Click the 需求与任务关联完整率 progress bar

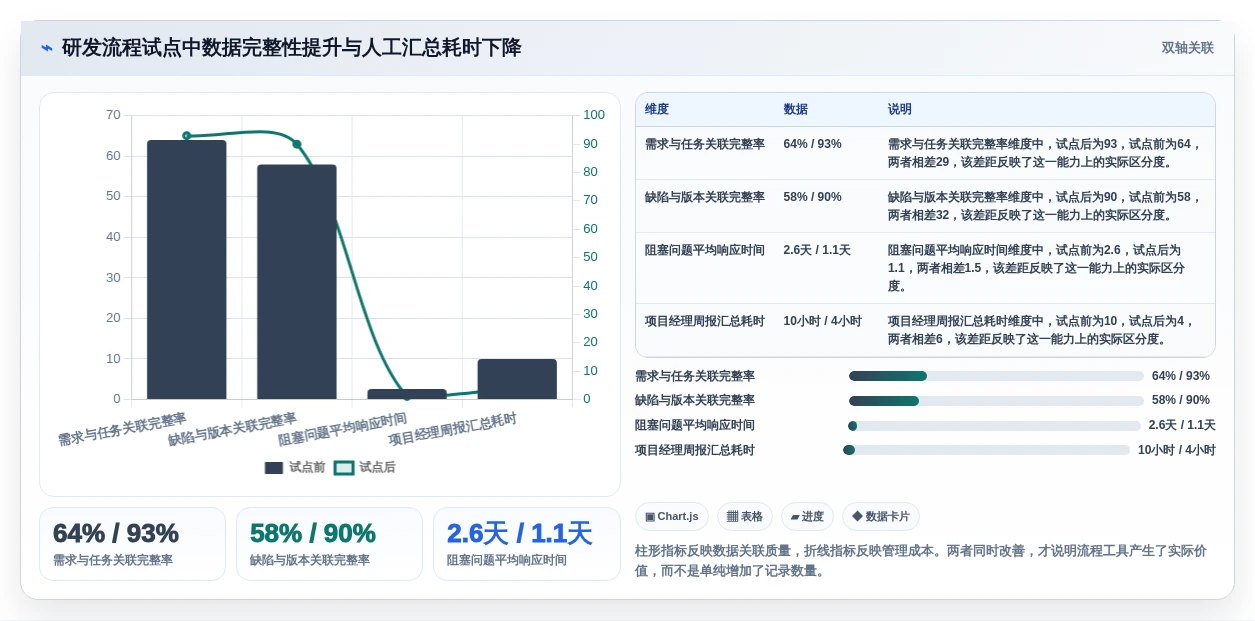[x=996, y=376]
